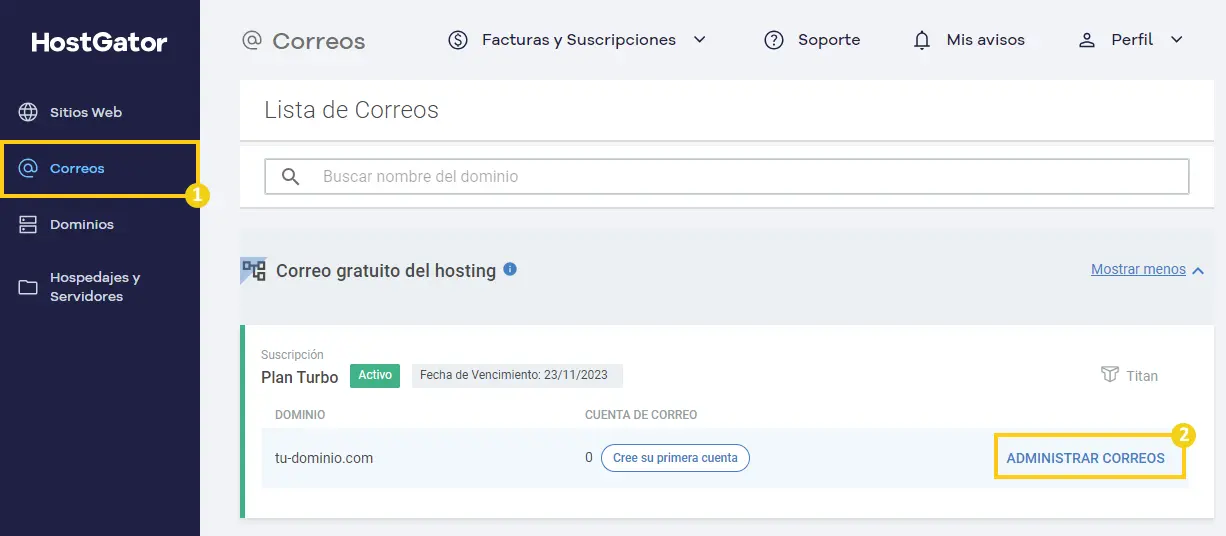Screen dimensions: 1226x536
Task: Click the info icon next to Correo gratuito
Action: click(510, 269)
